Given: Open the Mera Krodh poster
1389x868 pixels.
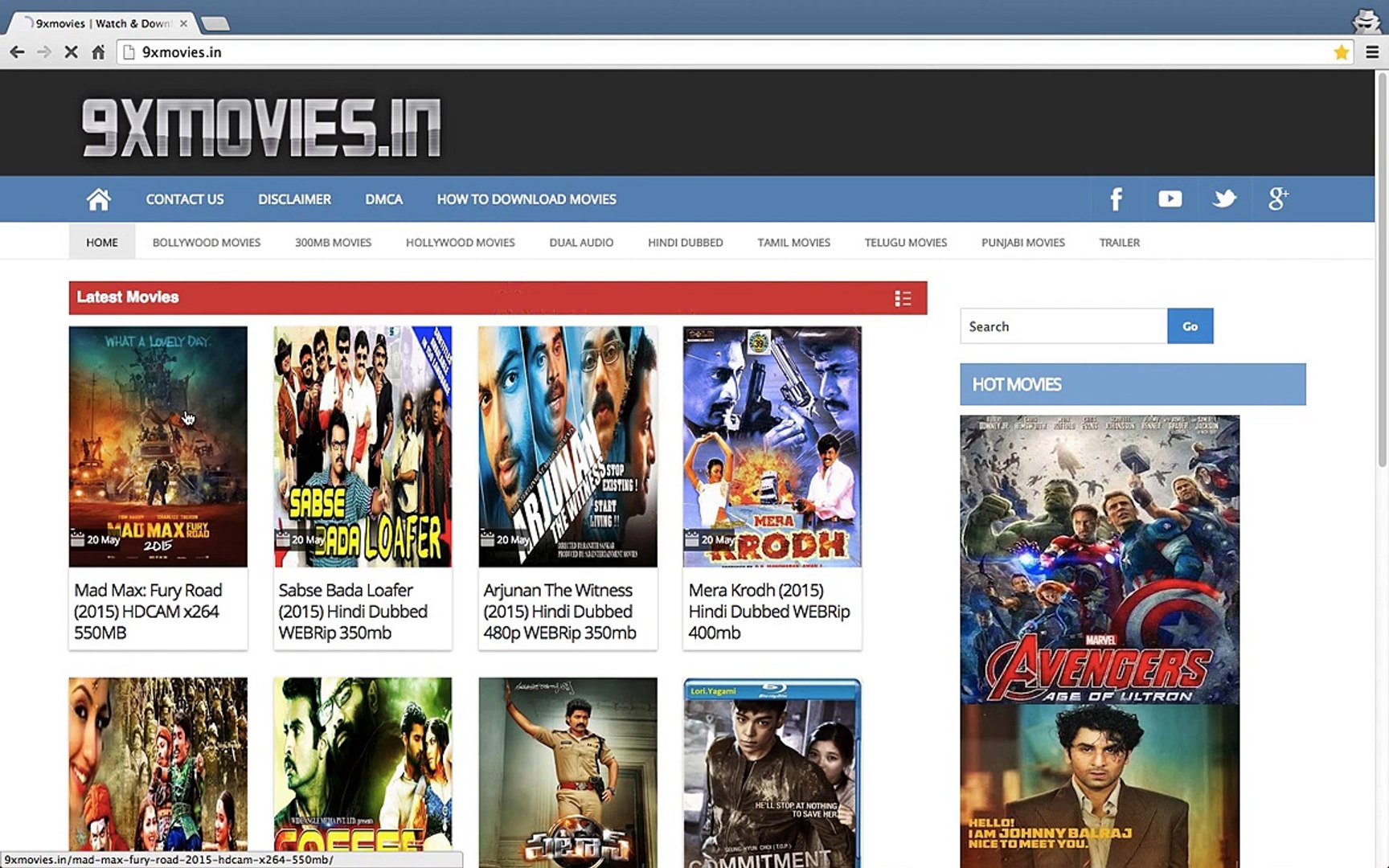Looking at the screenshot, I should pos(772,446).
